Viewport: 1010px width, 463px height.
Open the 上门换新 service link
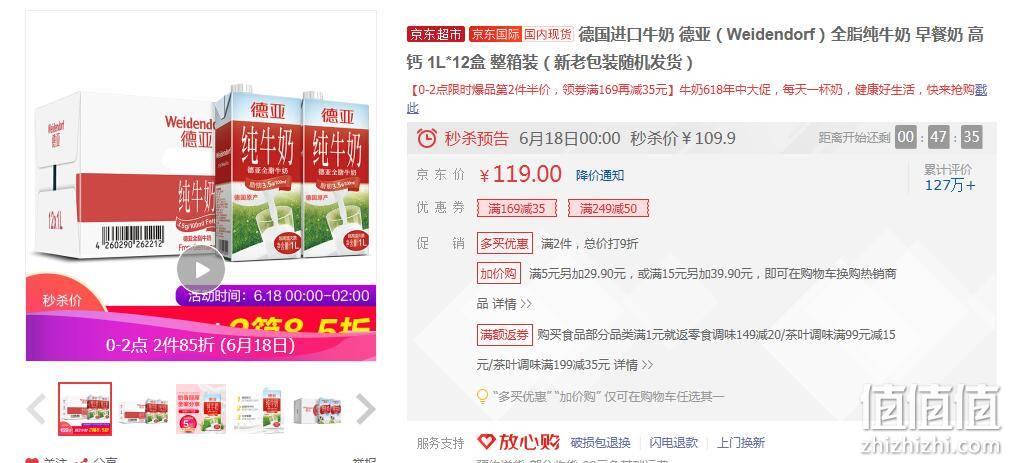pos(741,442)
